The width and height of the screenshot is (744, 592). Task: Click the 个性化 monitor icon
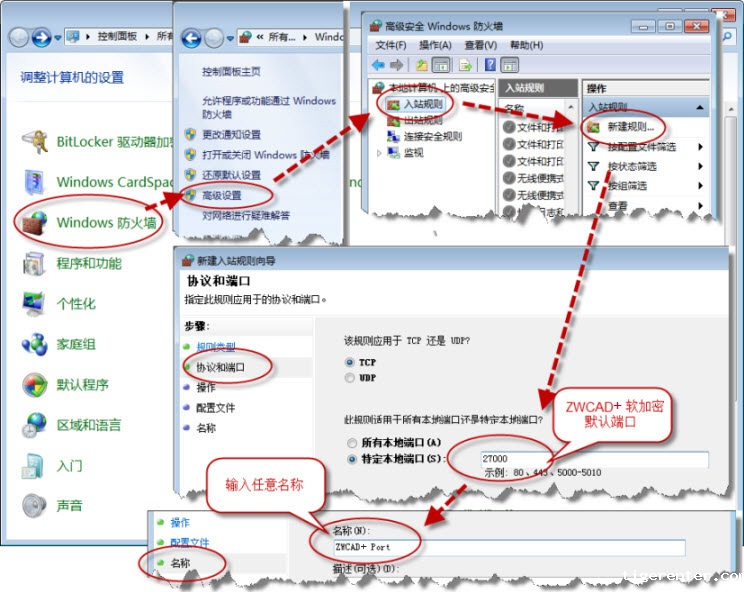tap(35, 303)
